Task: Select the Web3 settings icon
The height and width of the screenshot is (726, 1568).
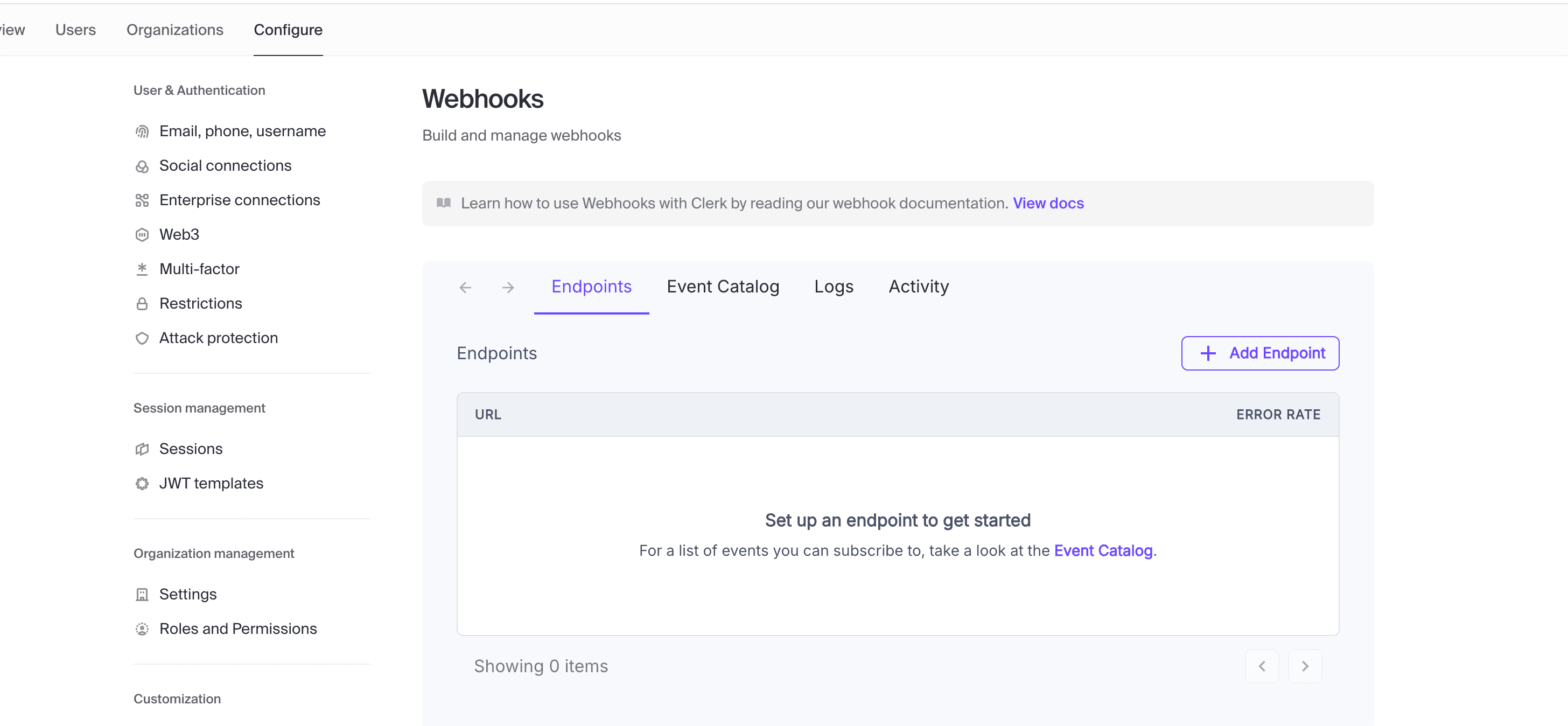Action: click(142, 234)
